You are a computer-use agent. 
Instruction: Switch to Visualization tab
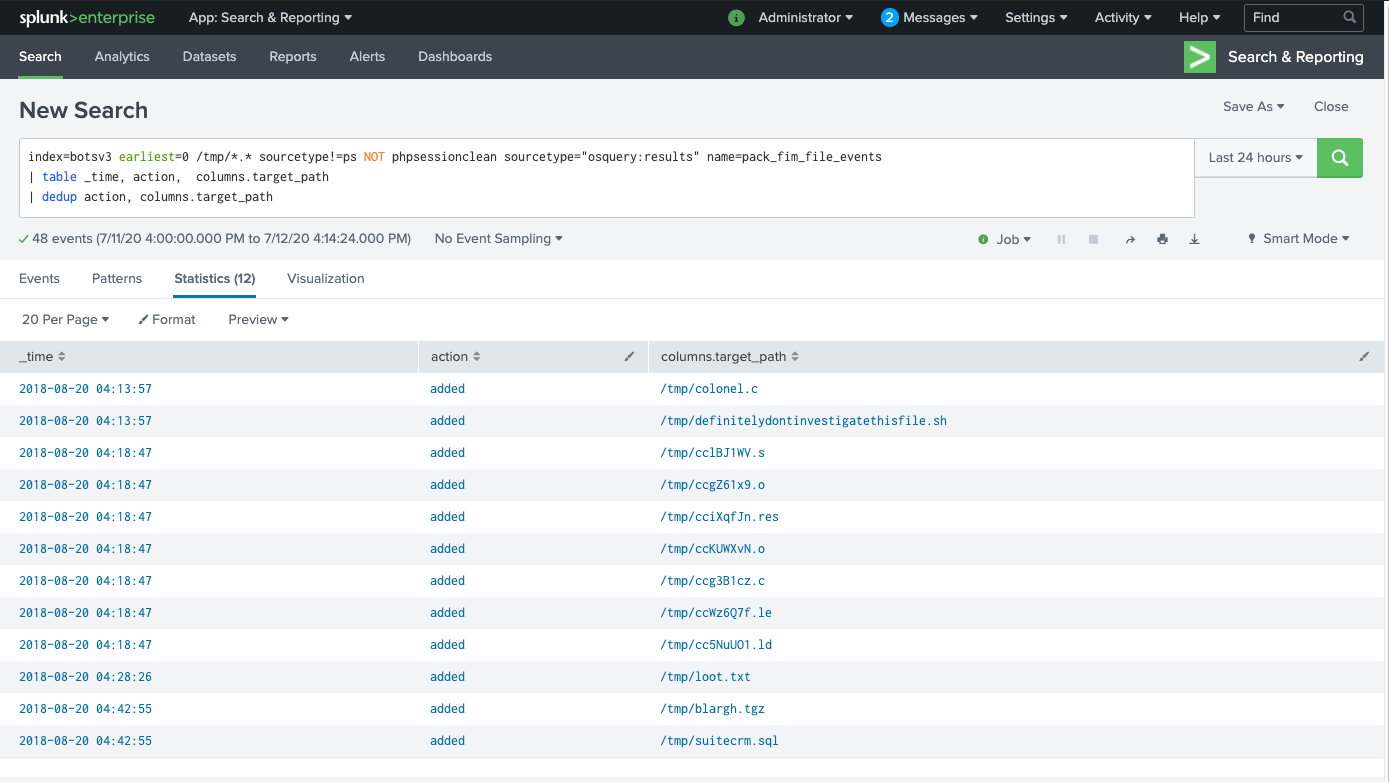[x=326, y=279]
